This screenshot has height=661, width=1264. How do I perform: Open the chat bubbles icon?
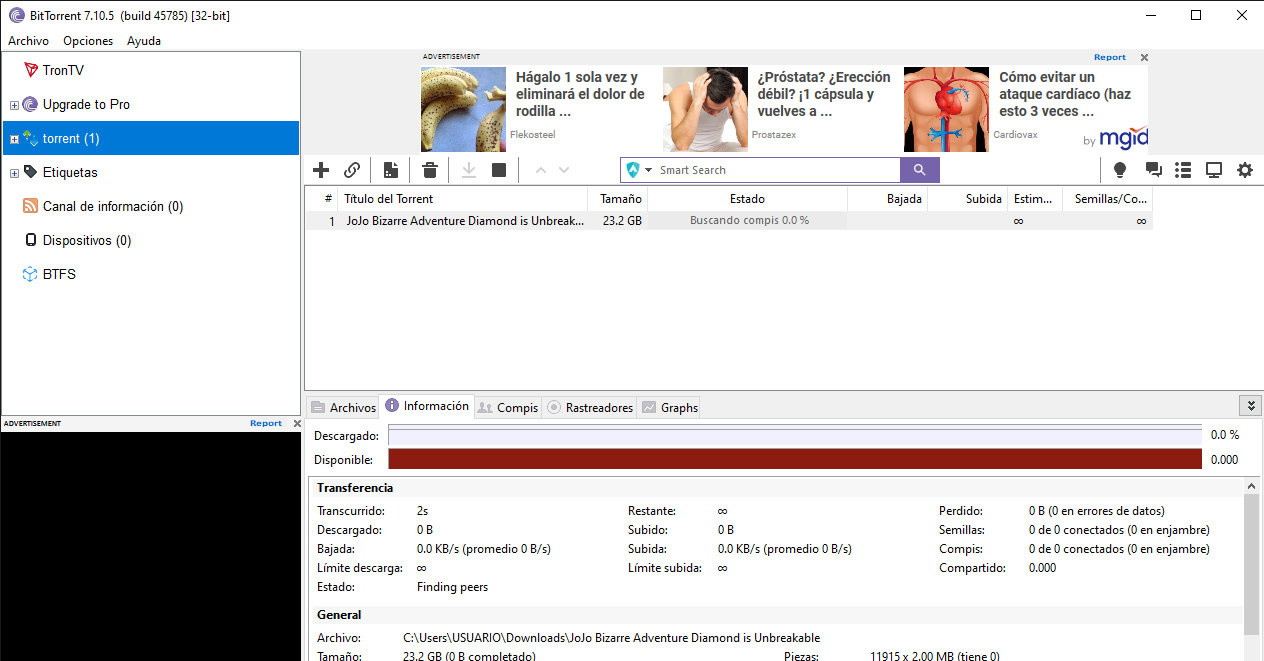(x=1153, y=170)
